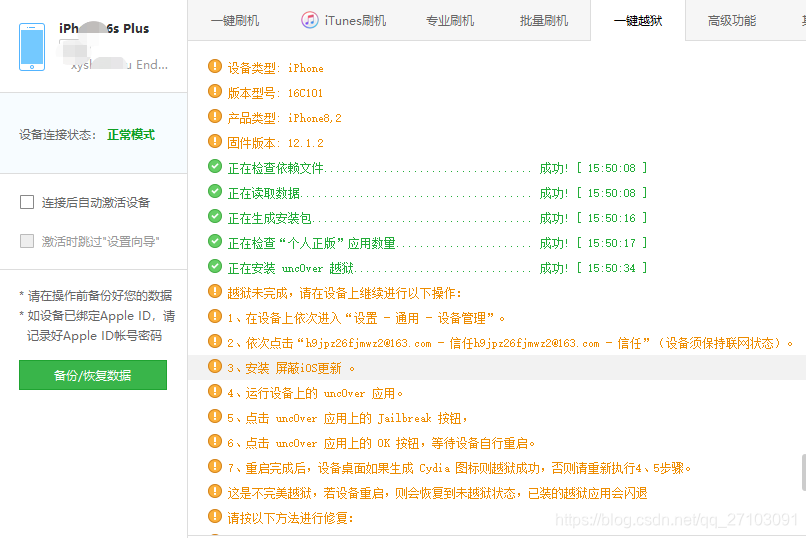Click the warning icon beside 产品类型
This screenshot has height=538, width=806.
coord(215,116)
